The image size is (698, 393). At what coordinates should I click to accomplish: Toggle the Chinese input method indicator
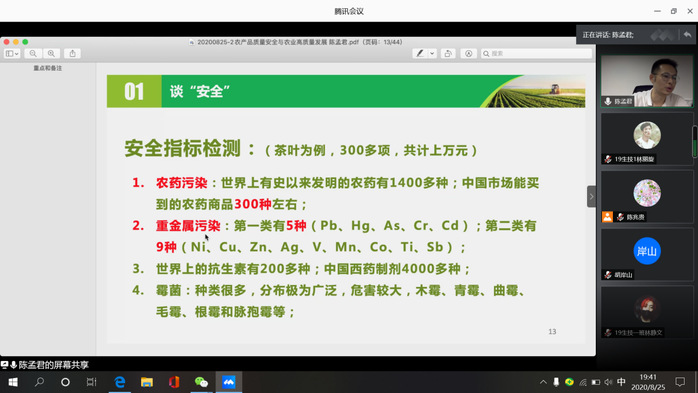click(x=621, y=382)
